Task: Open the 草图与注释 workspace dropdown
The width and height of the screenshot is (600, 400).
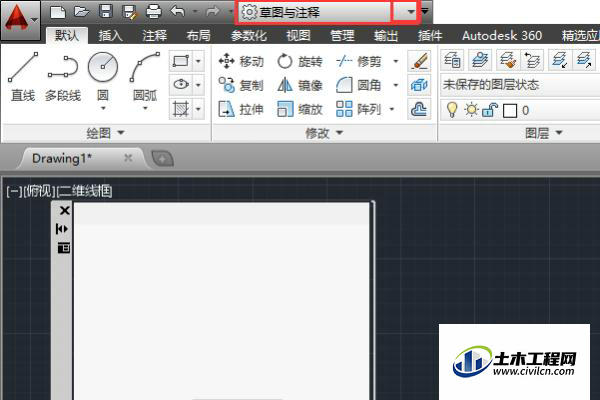Action: (x=411, y=12)
